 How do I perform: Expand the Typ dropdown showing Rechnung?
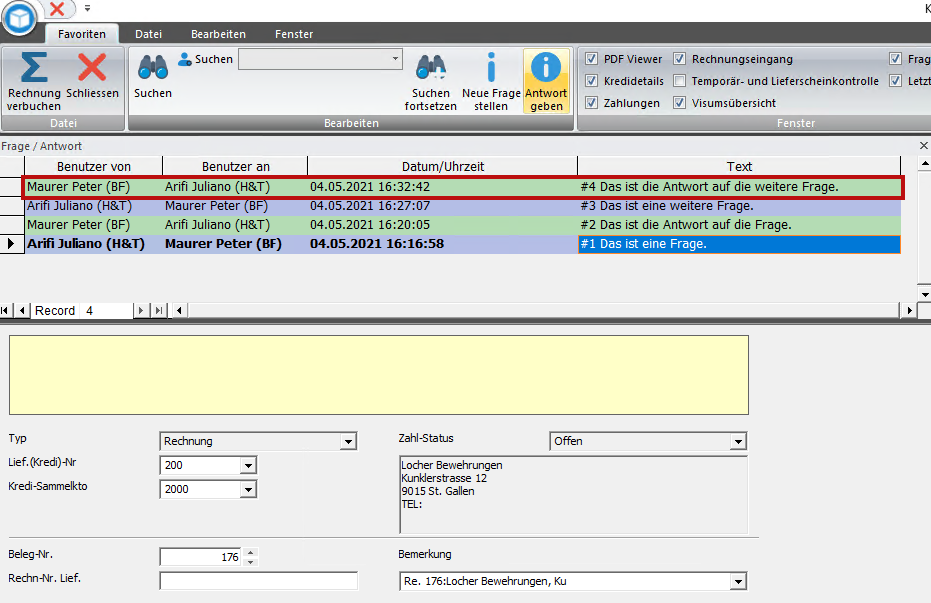(348, 442)
